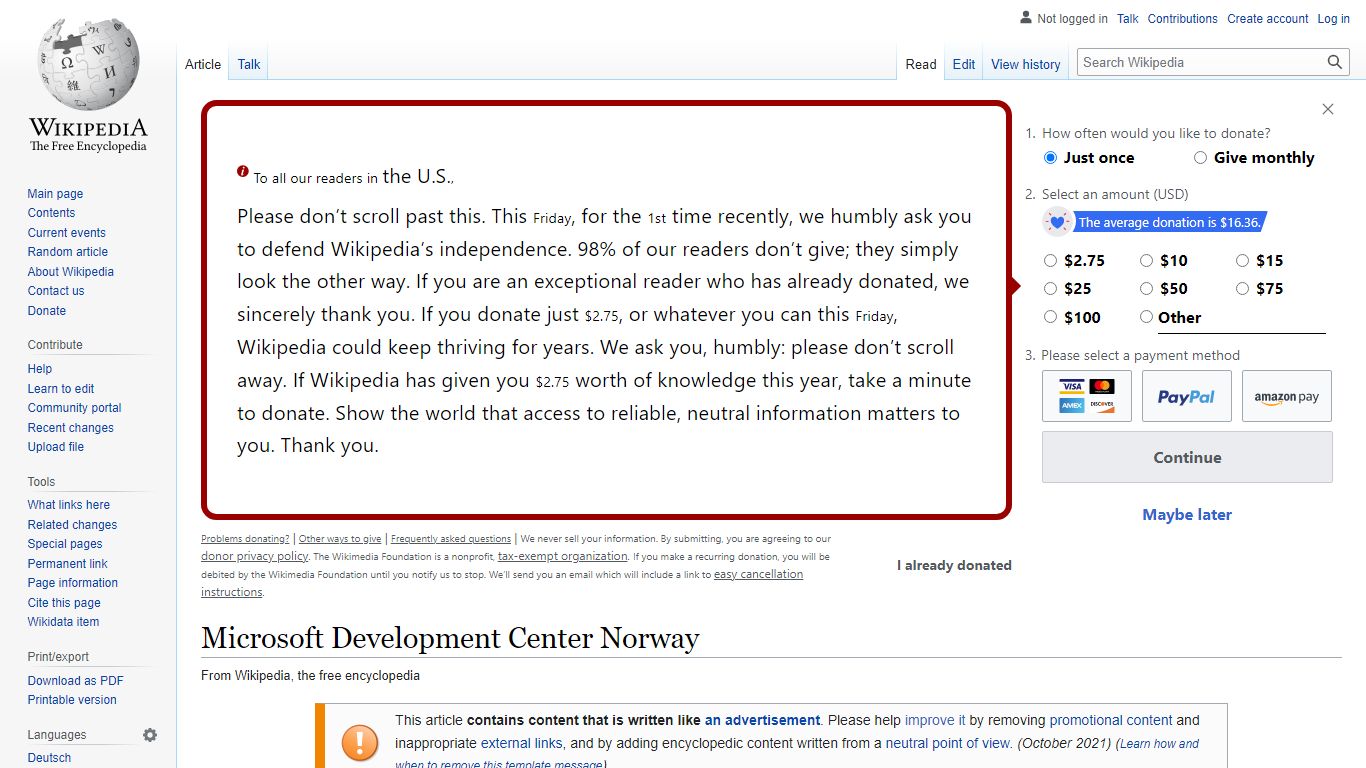Click Upload file link

55,447
